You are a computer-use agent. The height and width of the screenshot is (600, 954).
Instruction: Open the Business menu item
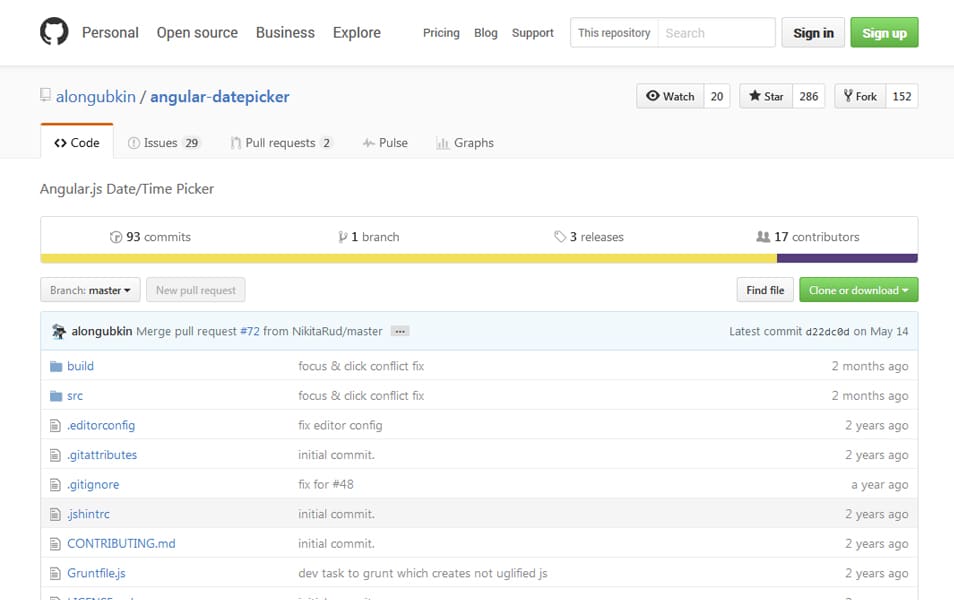[x=285, y=33]
